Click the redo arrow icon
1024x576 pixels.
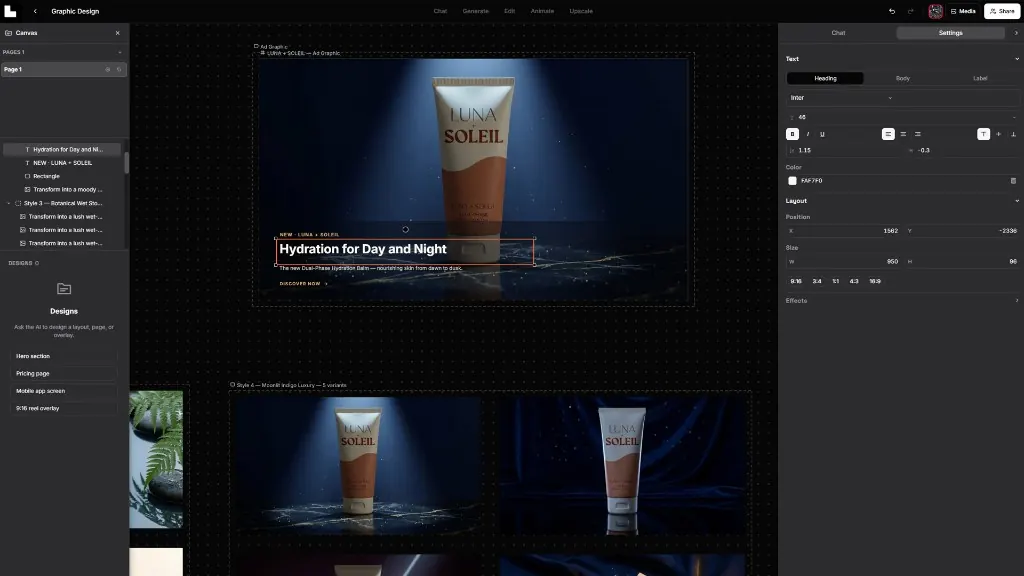910,11
